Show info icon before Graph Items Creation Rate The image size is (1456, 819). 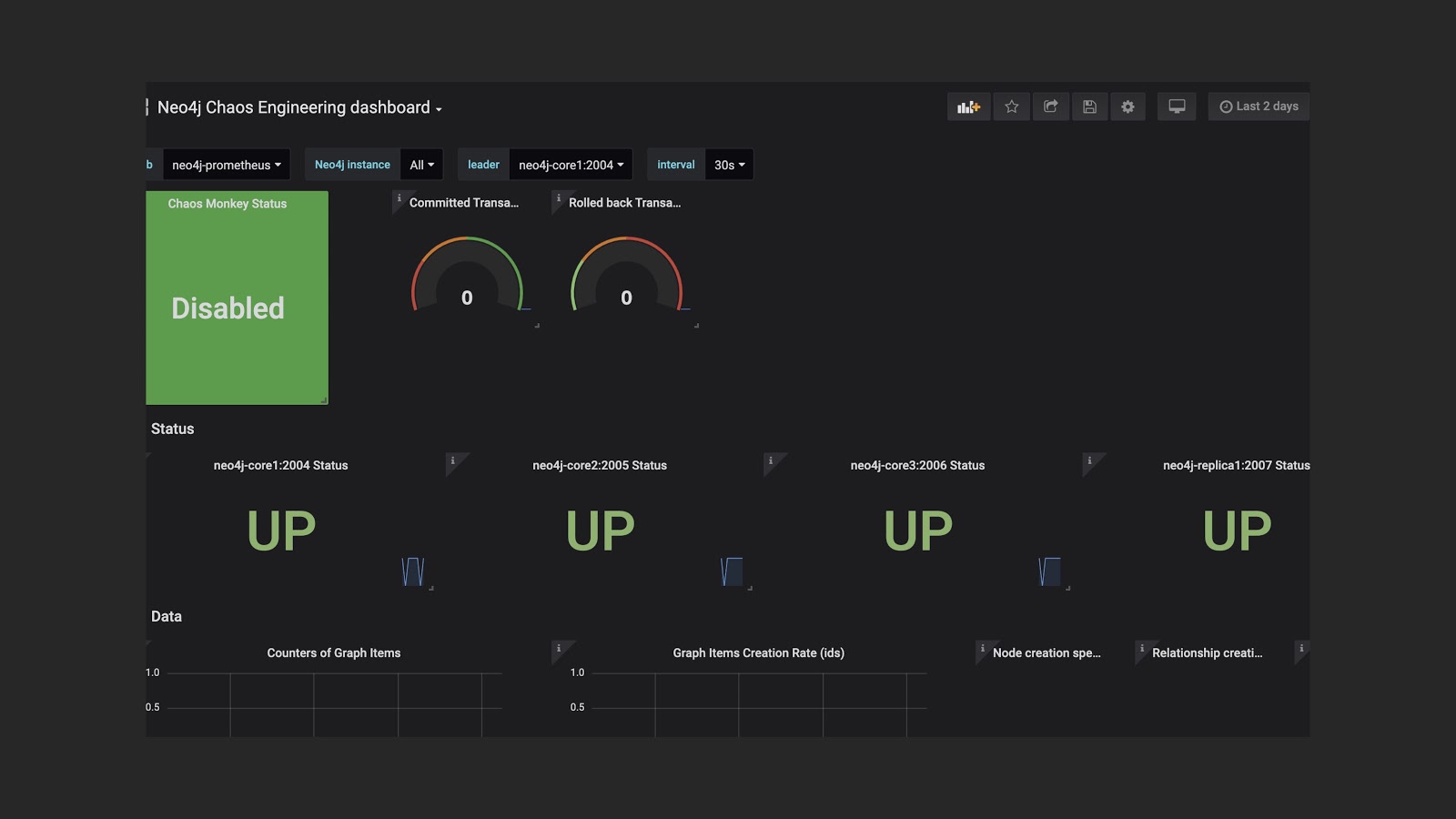(559, 648)
